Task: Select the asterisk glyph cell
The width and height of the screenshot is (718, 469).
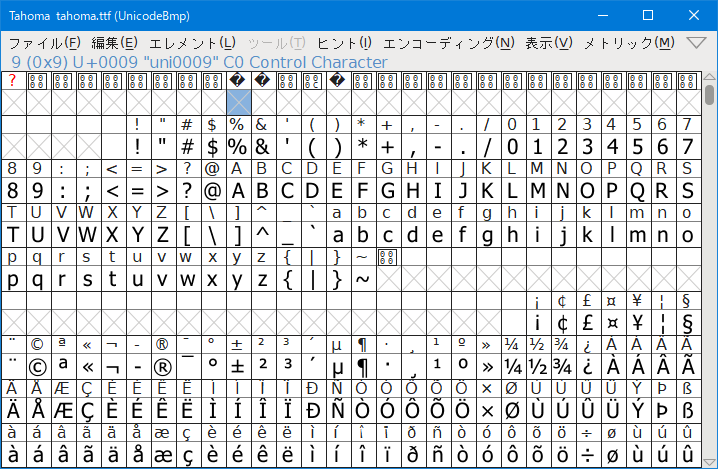Action: pyautogui.click(x=362, y=147)
